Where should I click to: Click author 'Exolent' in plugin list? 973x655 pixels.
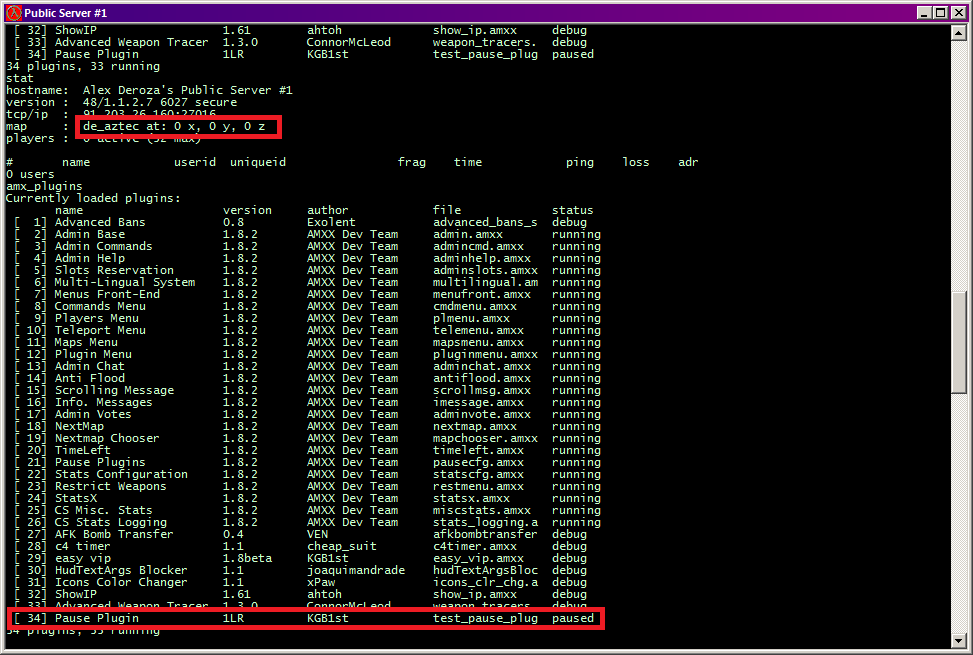click(331, 222)
